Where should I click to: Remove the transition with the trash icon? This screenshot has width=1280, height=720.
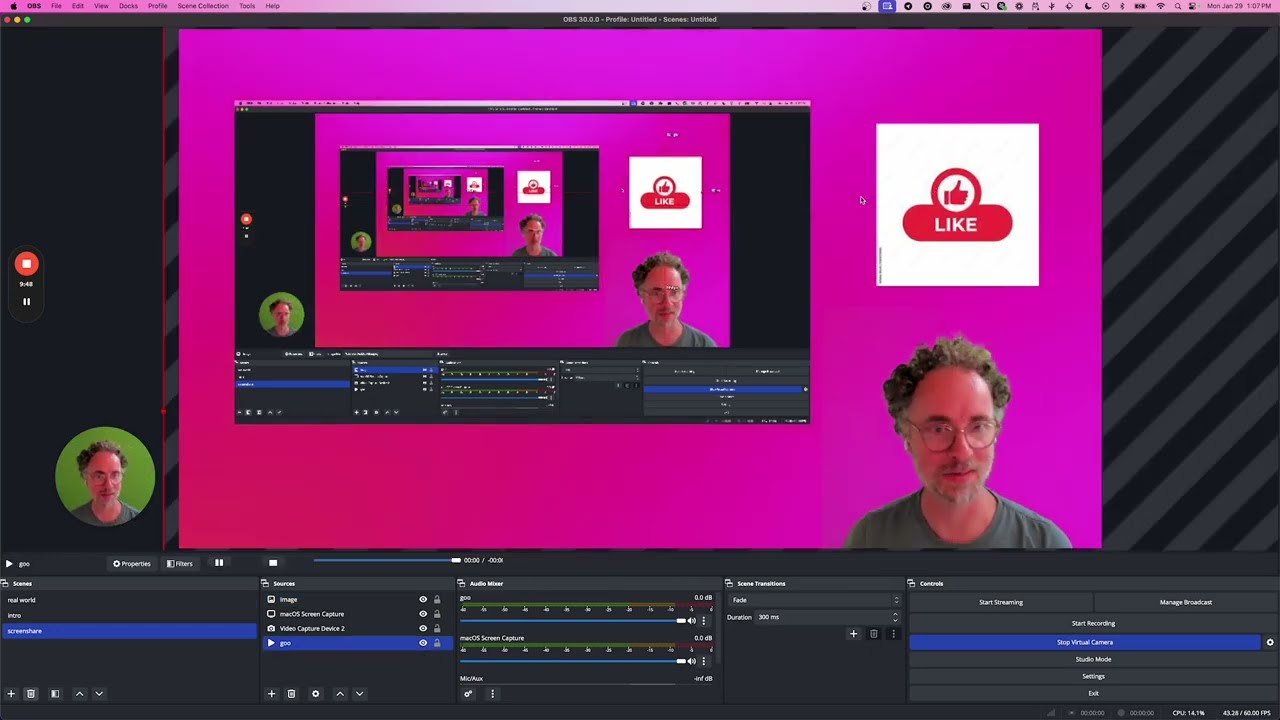pyautogui.click(x=873, y=634)
